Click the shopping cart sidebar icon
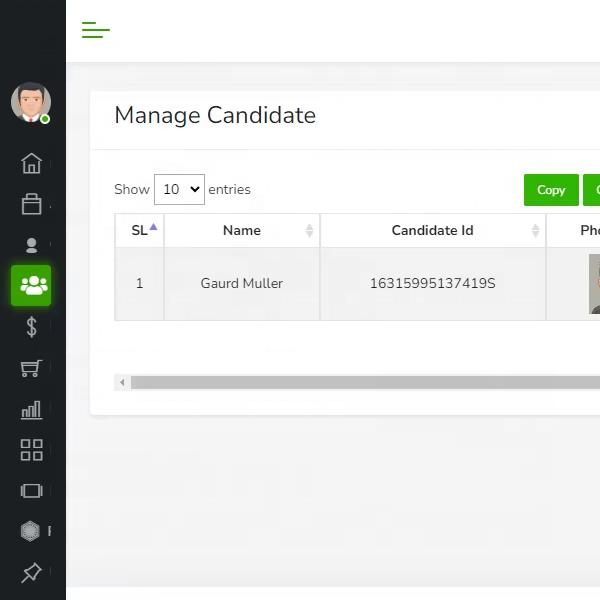 [32, 368]
